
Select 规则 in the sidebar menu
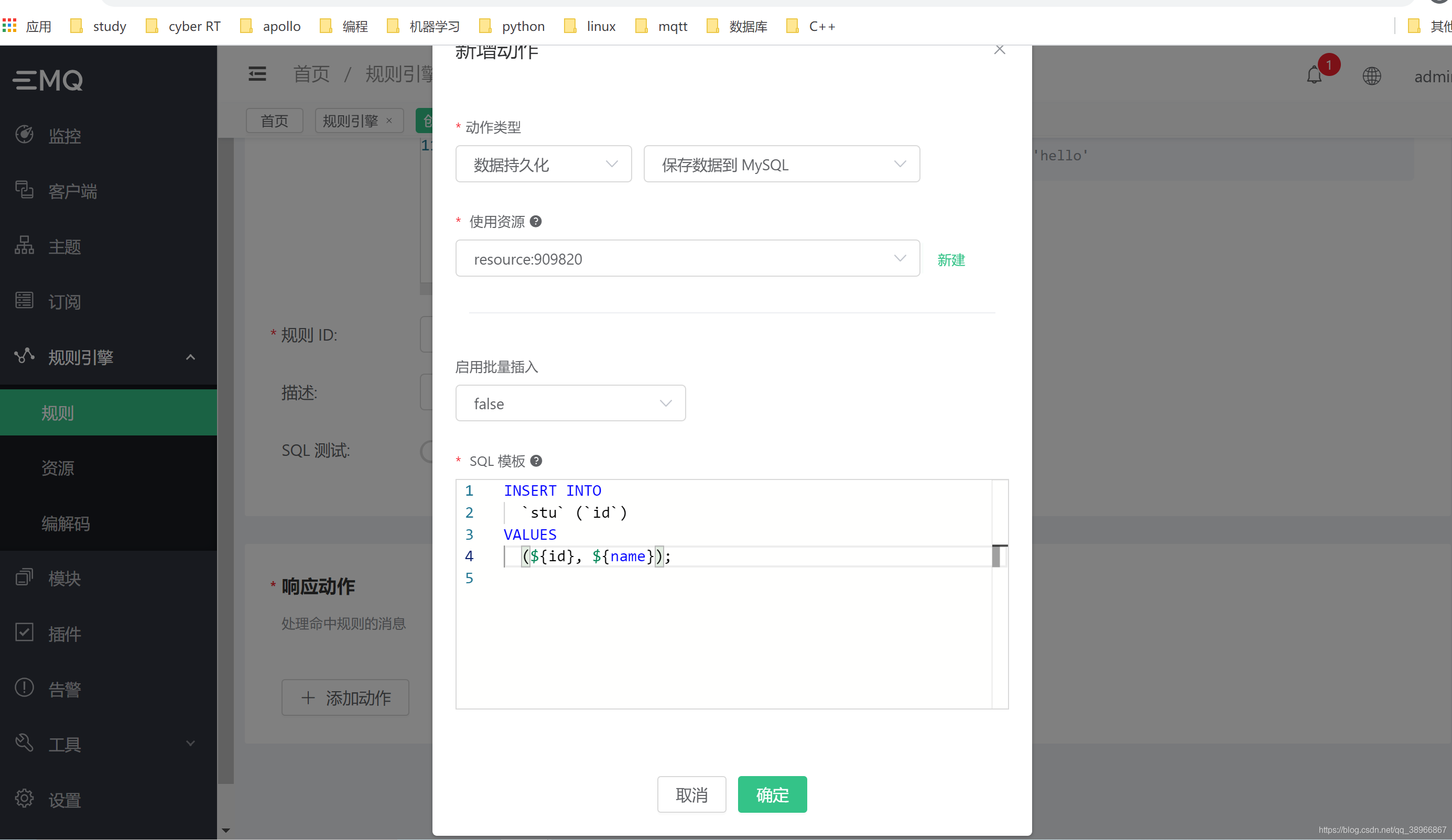57,412
